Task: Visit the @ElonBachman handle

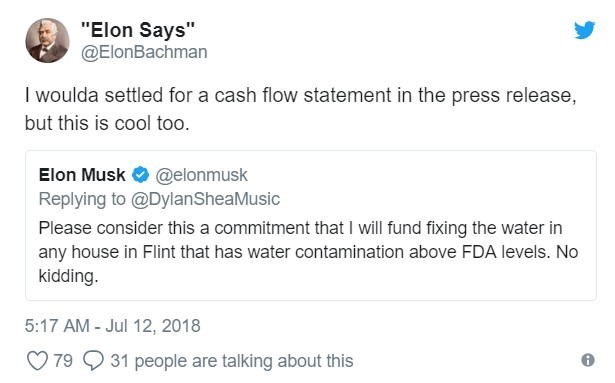Action: (144, 52)
